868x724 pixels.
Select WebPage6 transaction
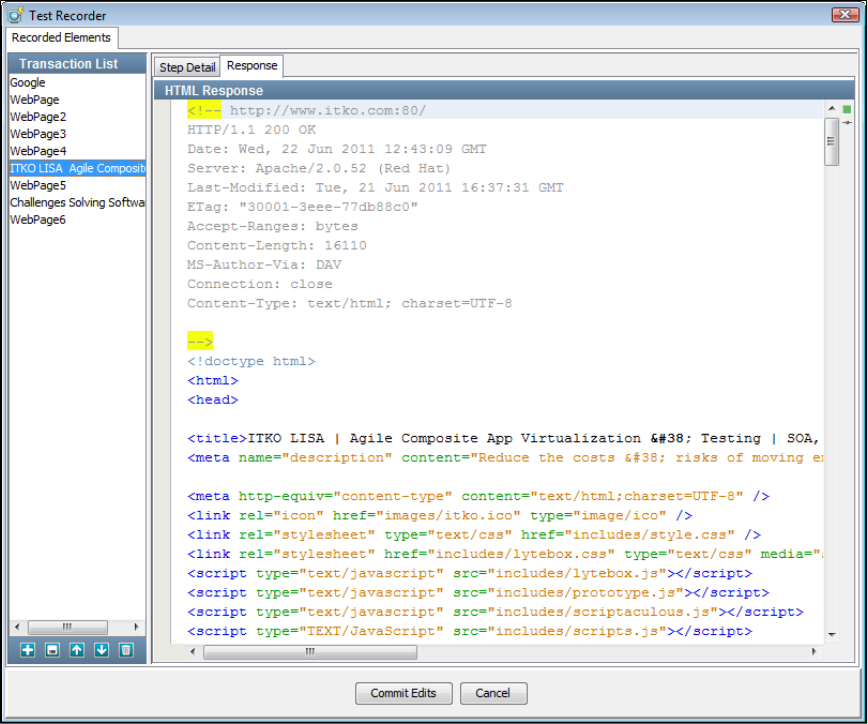78,220
